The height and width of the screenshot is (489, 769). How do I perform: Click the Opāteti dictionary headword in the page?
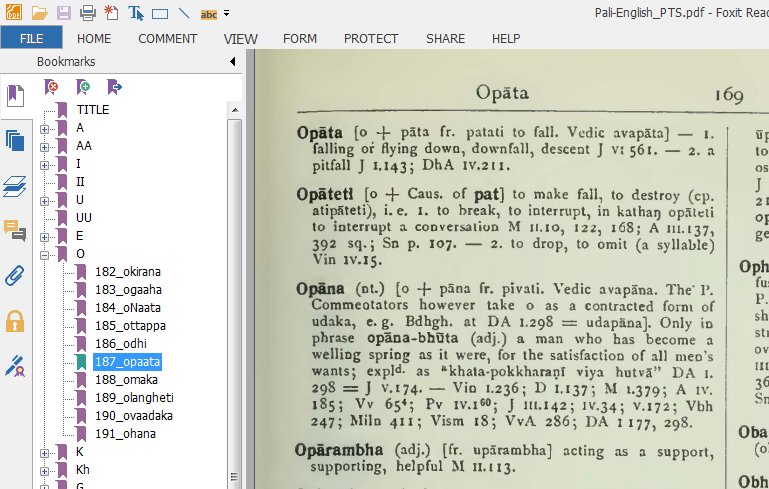pyautogui.click(x=325, y=195)
